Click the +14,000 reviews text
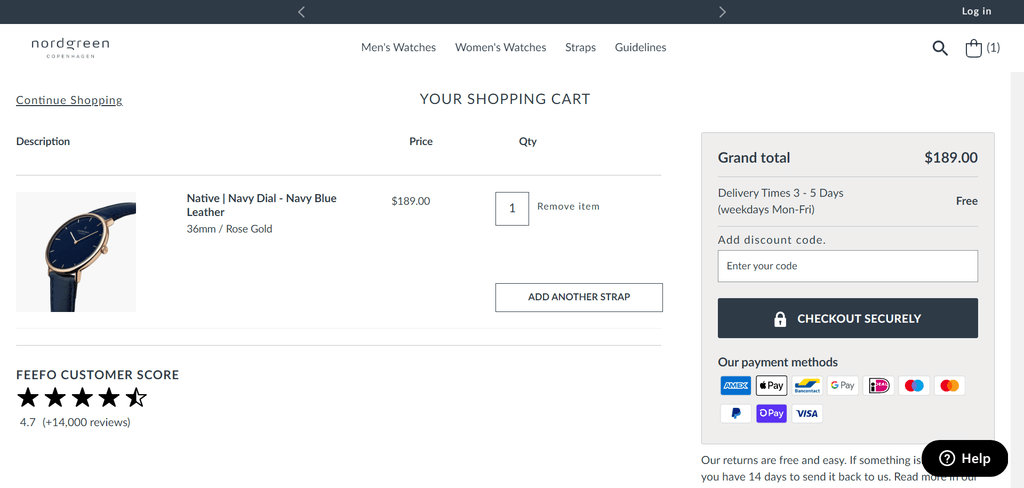The width and height of the screenshot is (1024, 488). (86, 423)
